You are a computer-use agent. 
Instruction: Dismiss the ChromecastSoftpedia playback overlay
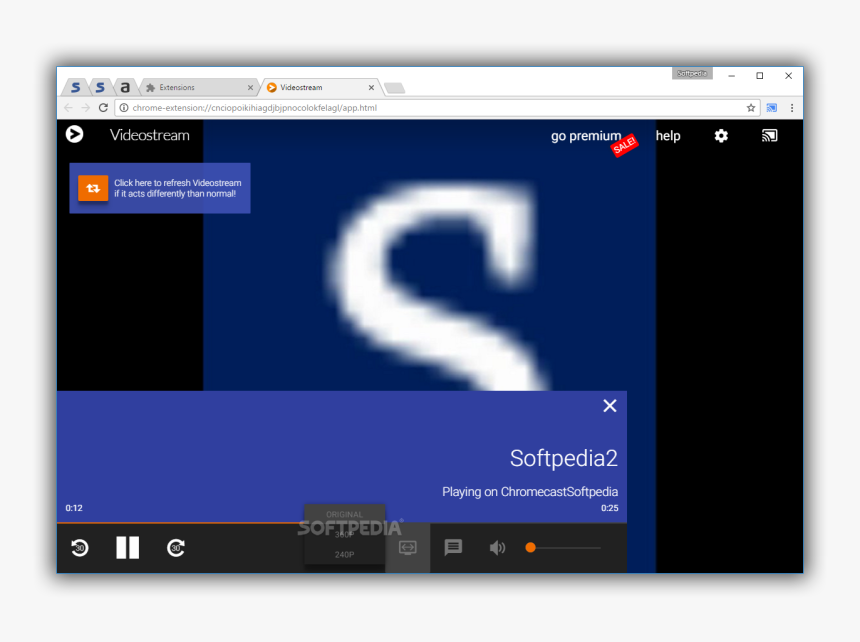[x=610, y=406]
